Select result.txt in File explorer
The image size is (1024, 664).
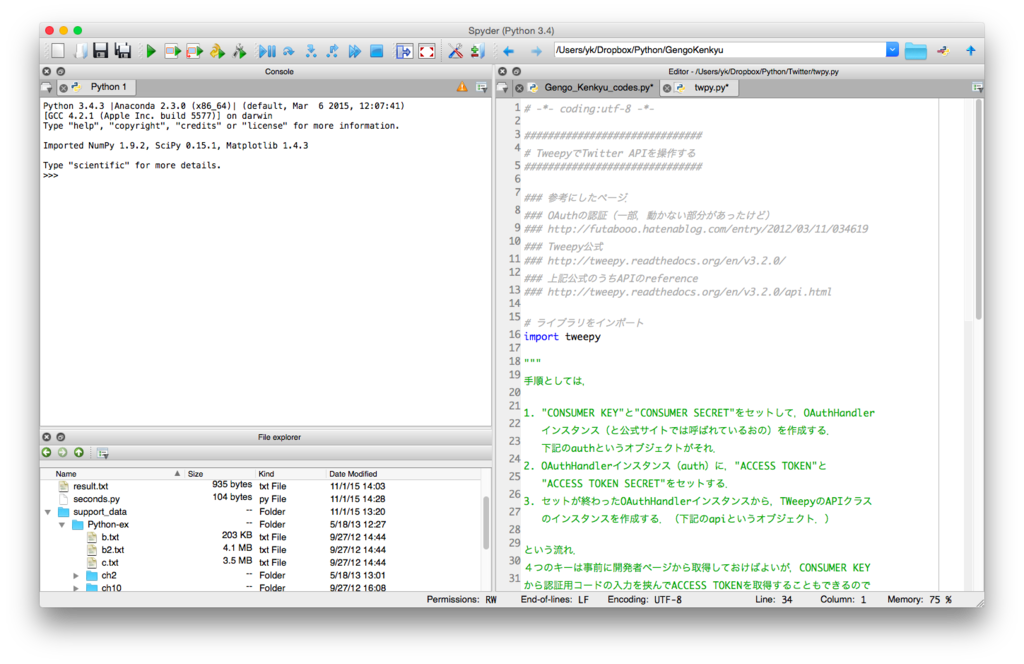[x=90, y=486]
